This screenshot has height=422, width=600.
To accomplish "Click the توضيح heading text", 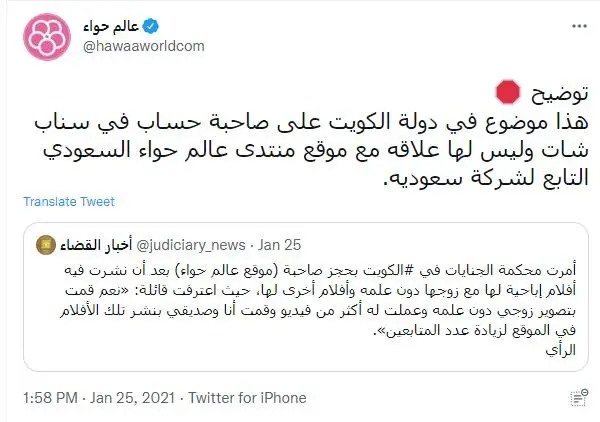I will tap(559, 93).
